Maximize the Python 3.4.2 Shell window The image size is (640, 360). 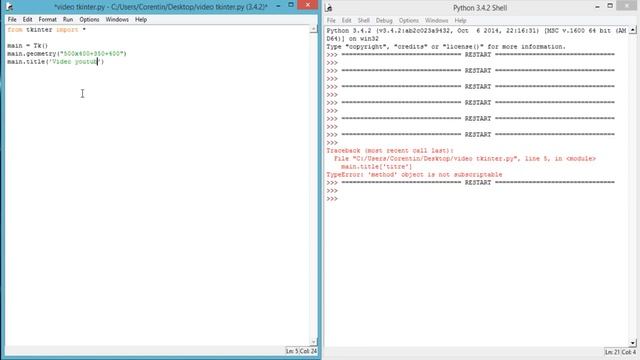[610, 6]
